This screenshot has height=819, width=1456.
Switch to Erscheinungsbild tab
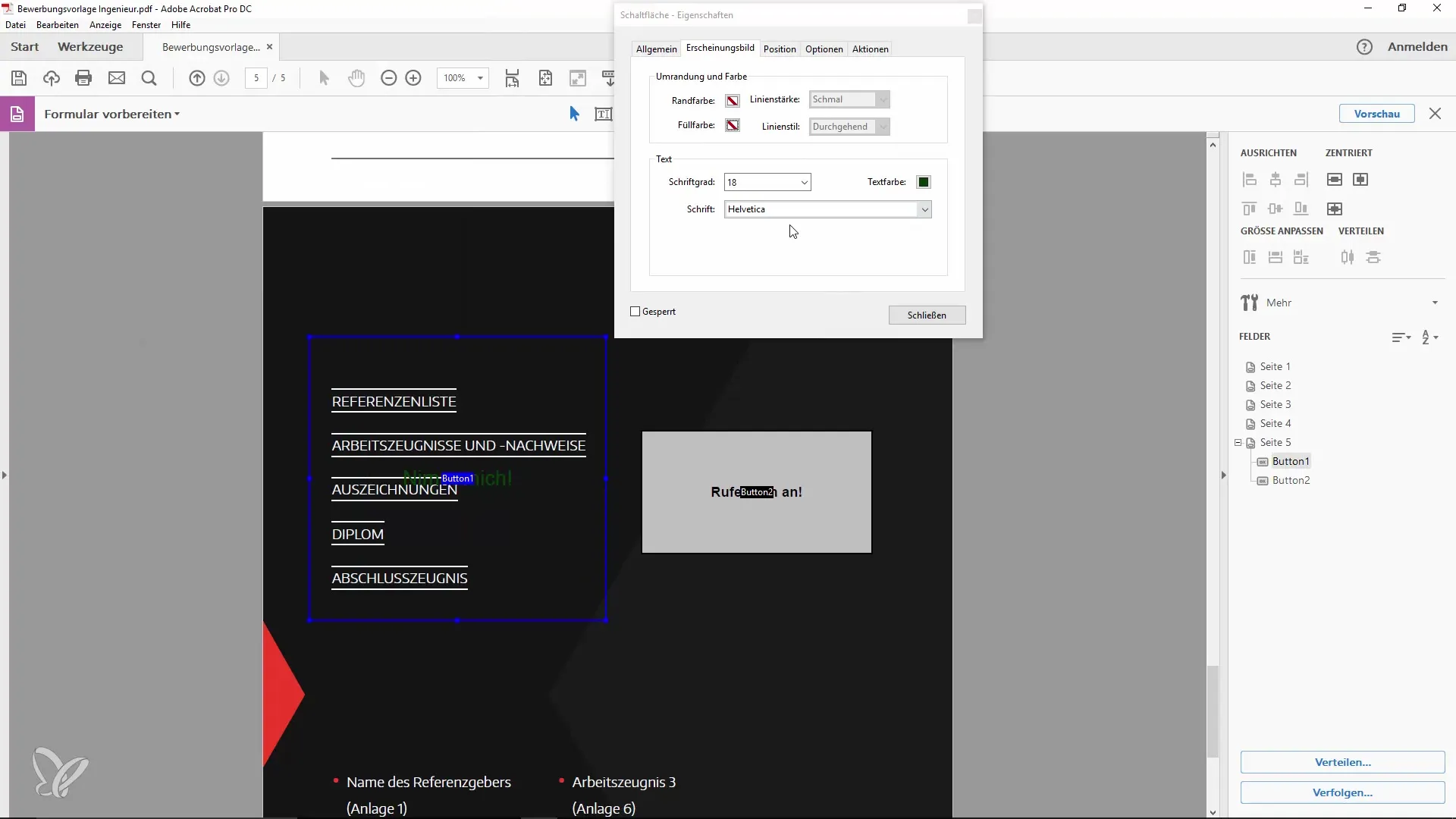(721, 48)
